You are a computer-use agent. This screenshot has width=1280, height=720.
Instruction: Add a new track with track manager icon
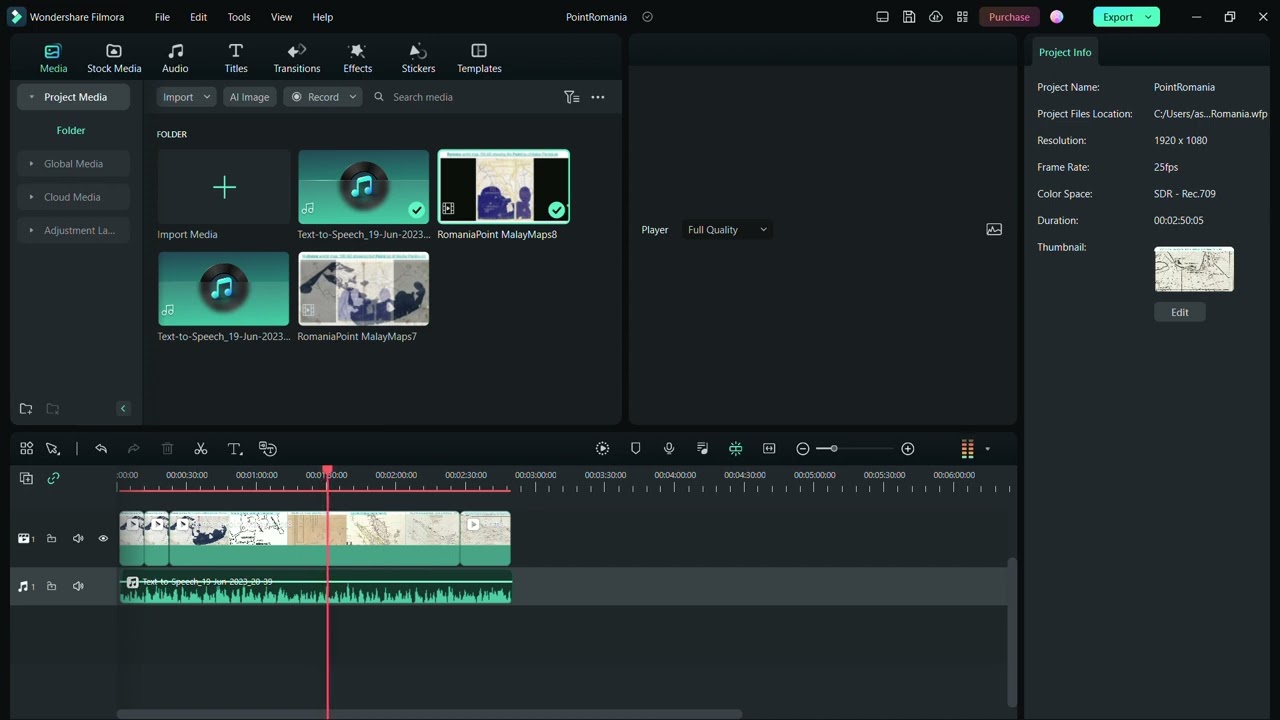click(x=26, y=478)
